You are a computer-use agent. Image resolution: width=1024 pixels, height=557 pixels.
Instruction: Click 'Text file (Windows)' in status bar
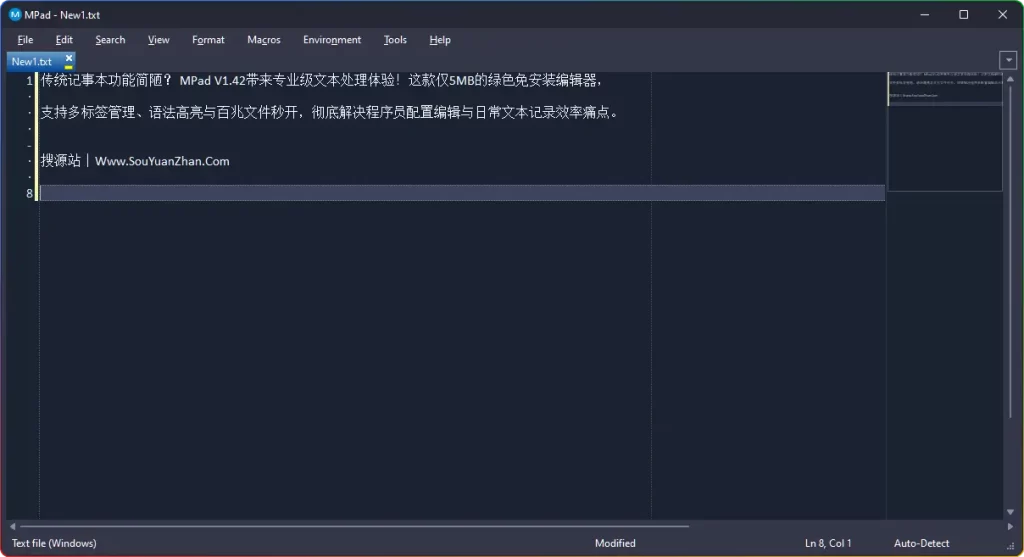tap(54, 543)
